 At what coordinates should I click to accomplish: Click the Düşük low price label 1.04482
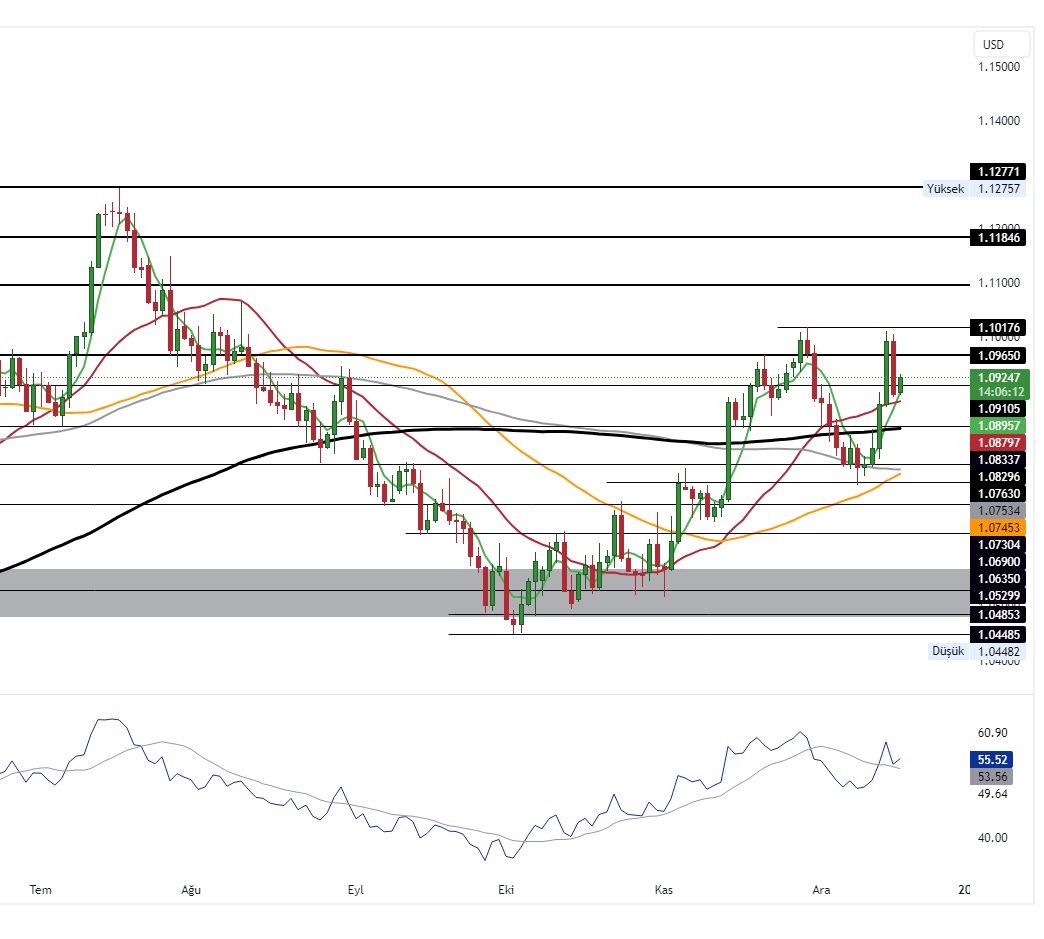[x=998, y=651]
